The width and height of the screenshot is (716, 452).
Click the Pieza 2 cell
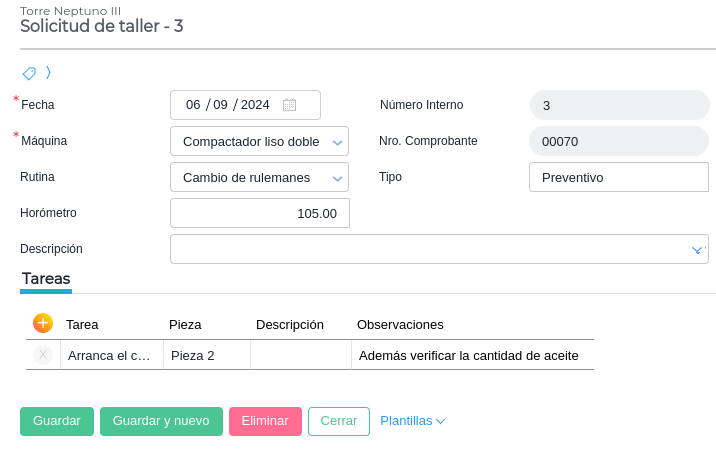[x=206, y=355]
